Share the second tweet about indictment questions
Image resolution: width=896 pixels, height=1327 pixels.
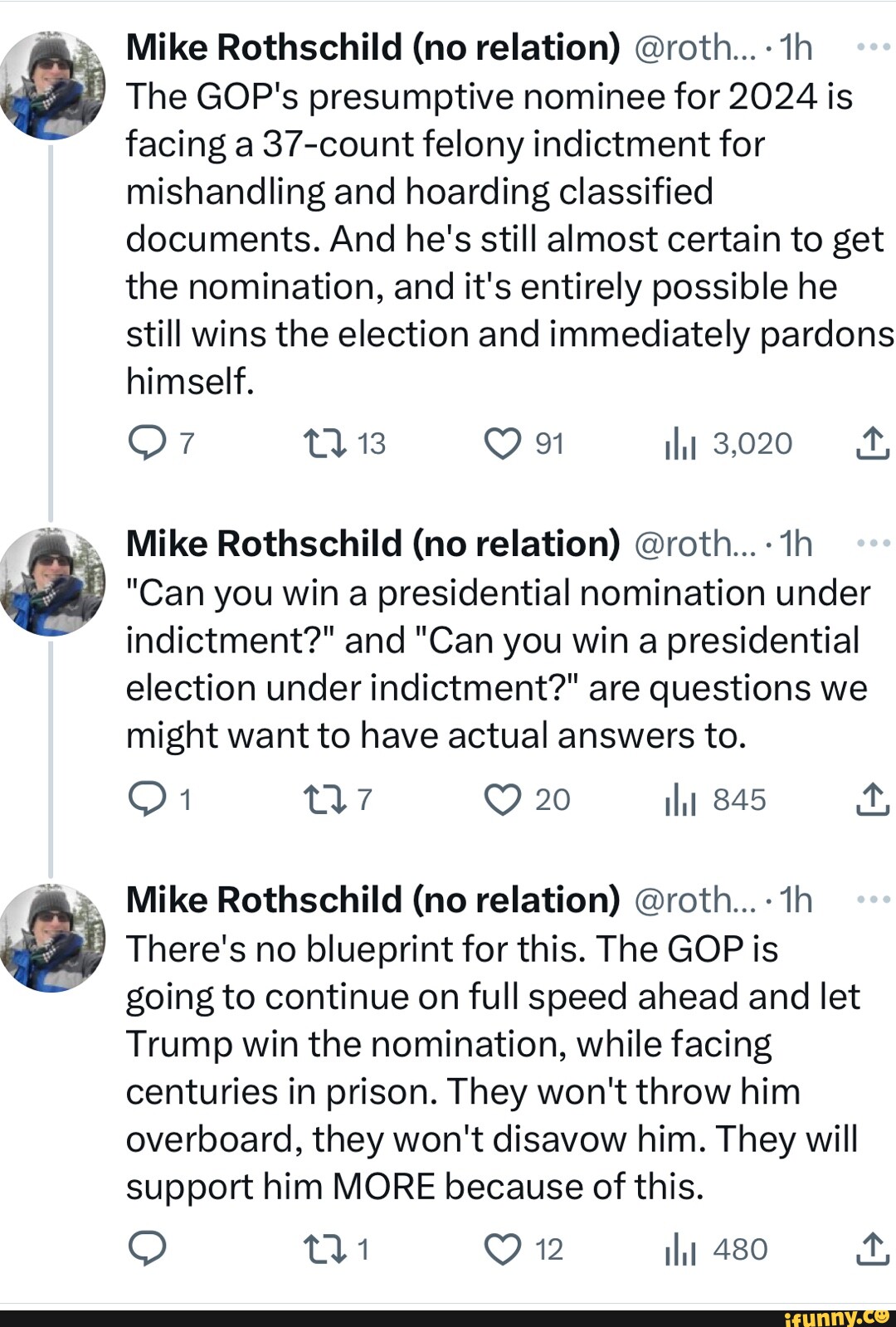tap(872, 799)
